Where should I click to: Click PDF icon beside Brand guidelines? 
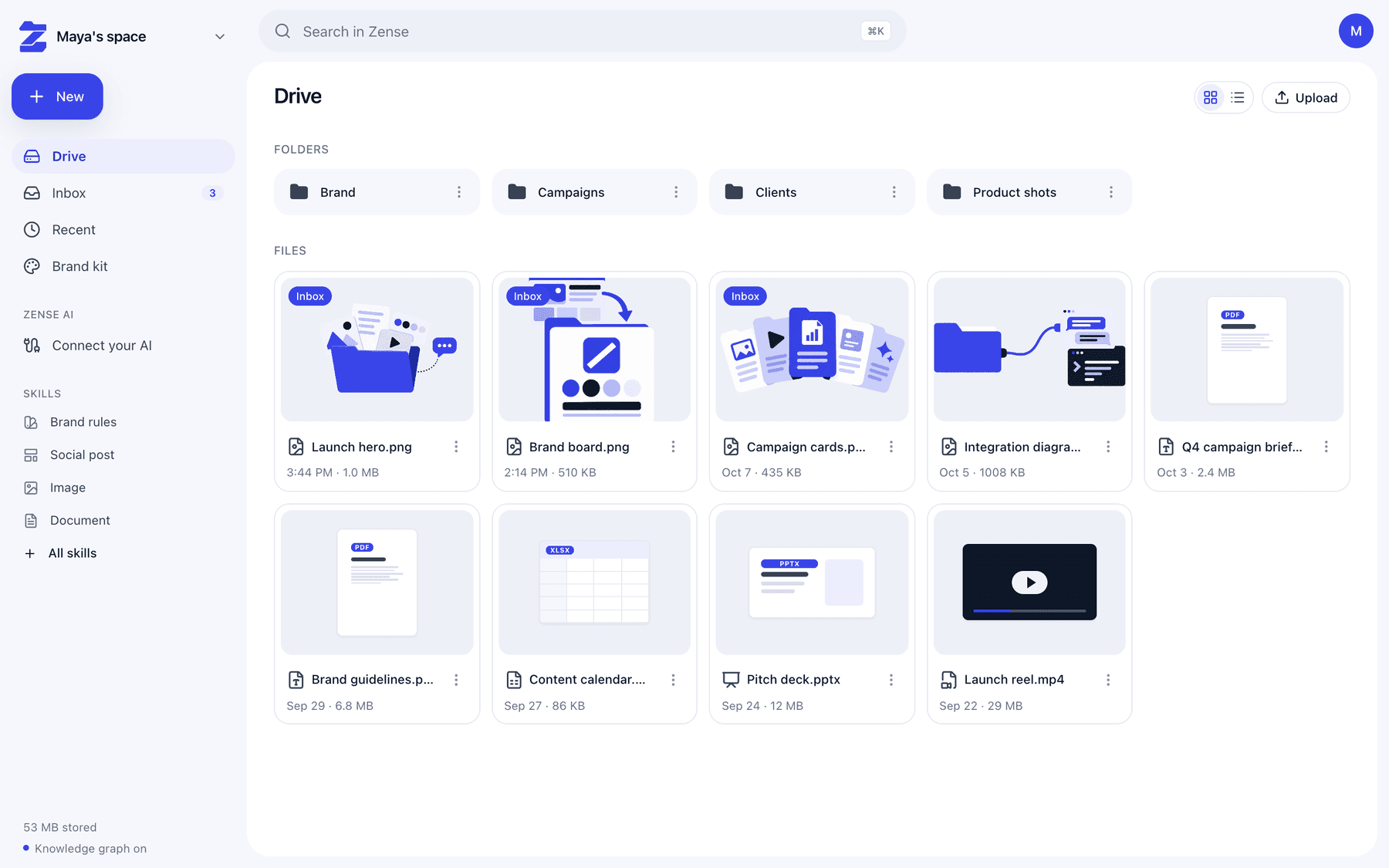pyautogui.click(x=296, y=680)
